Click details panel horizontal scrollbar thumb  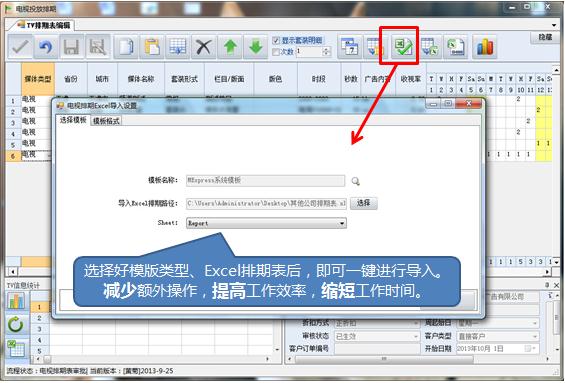point(384,359)
